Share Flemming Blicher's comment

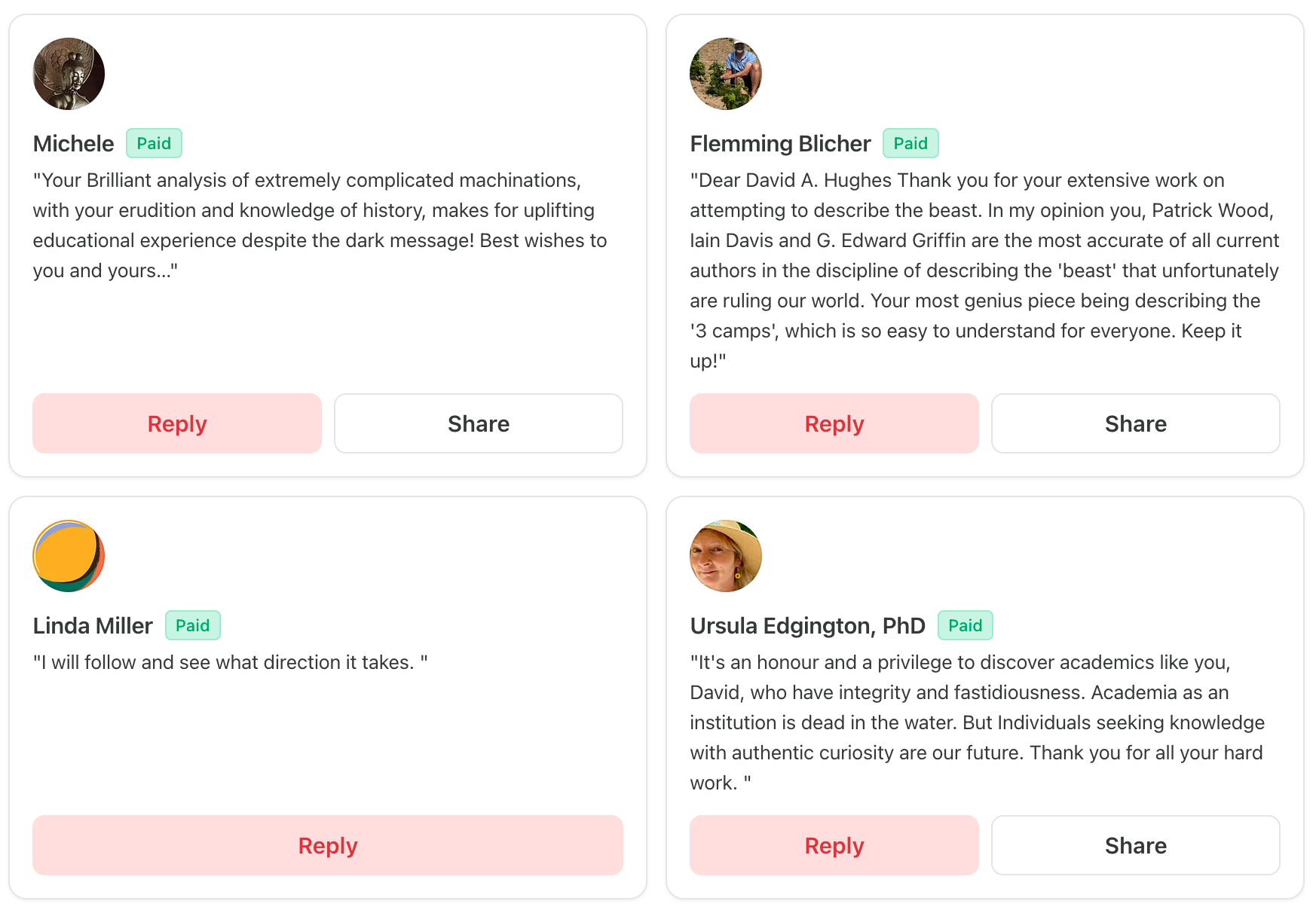1136,423
